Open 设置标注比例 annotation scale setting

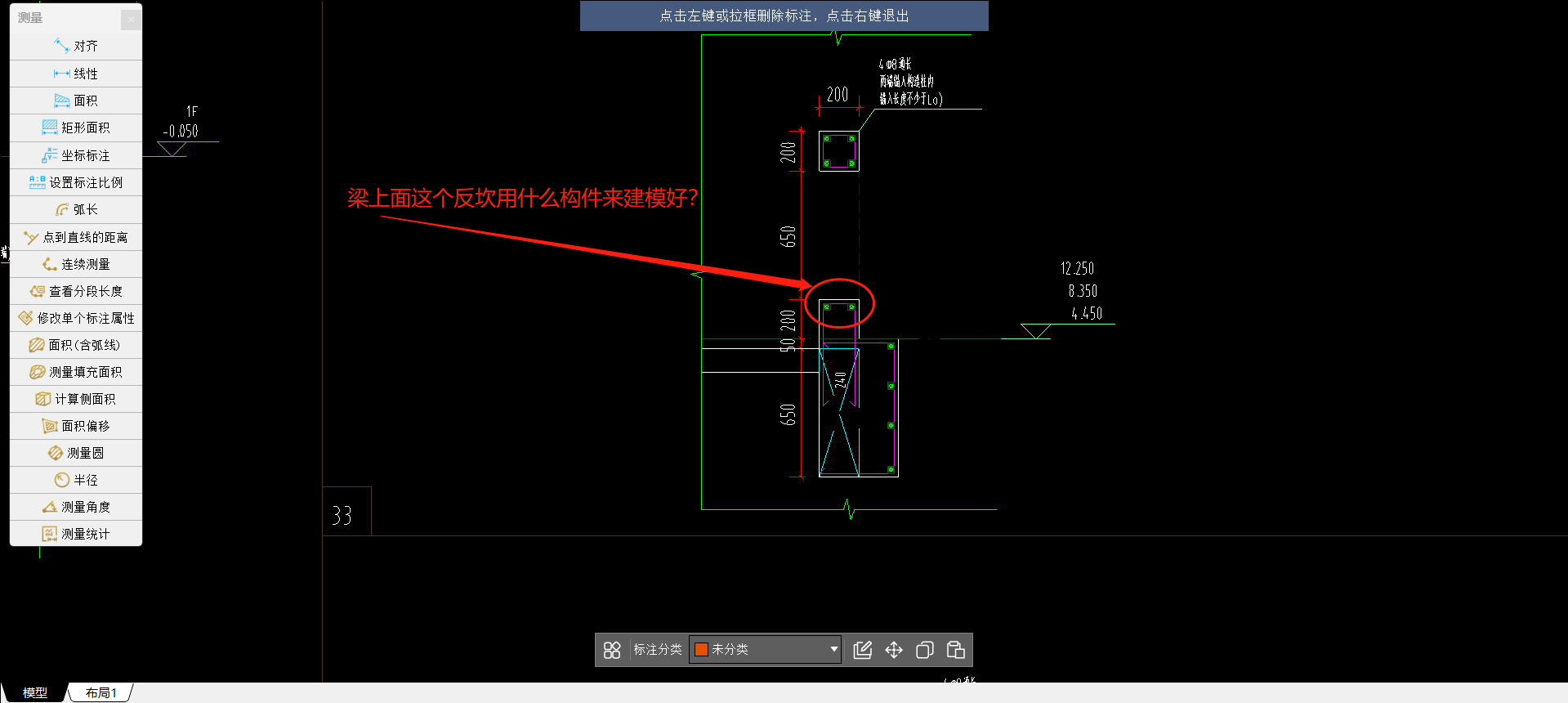pyautogui.click(x=76, y=182)
